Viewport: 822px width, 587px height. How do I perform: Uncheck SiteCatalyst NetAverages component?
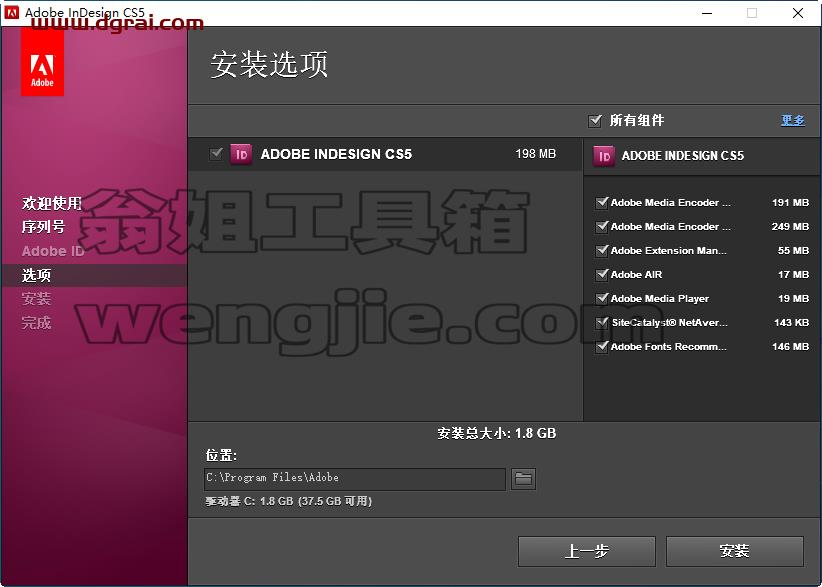(602, 322)
